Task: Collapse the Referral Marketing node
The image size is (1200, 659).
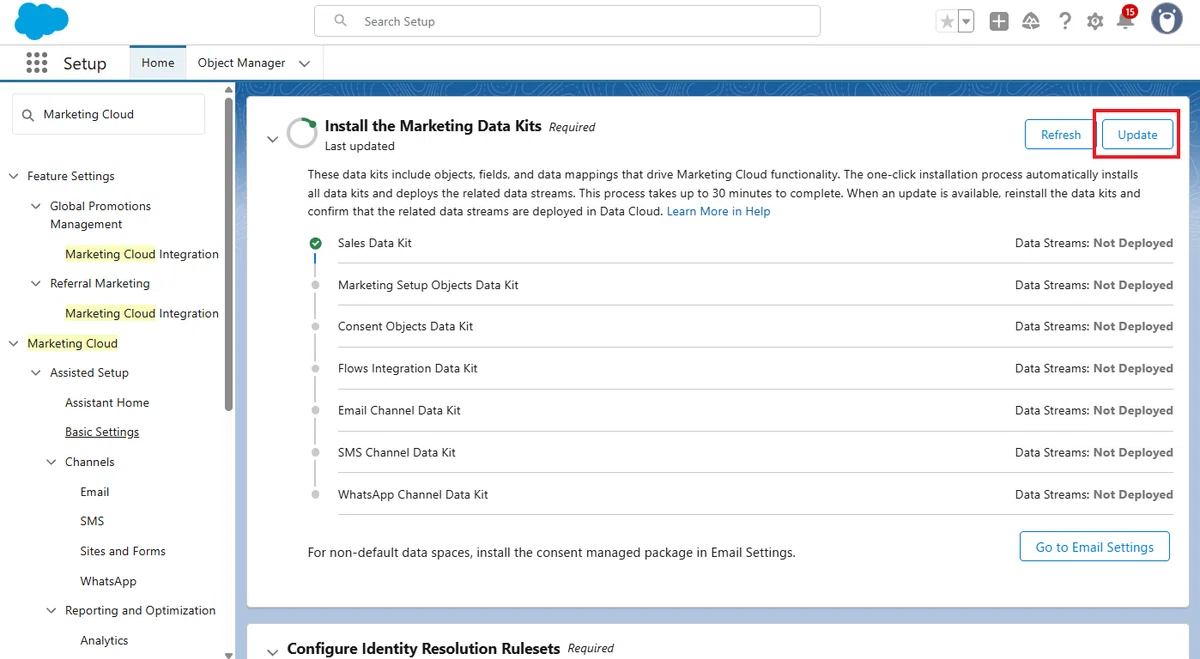Action: 37,284
